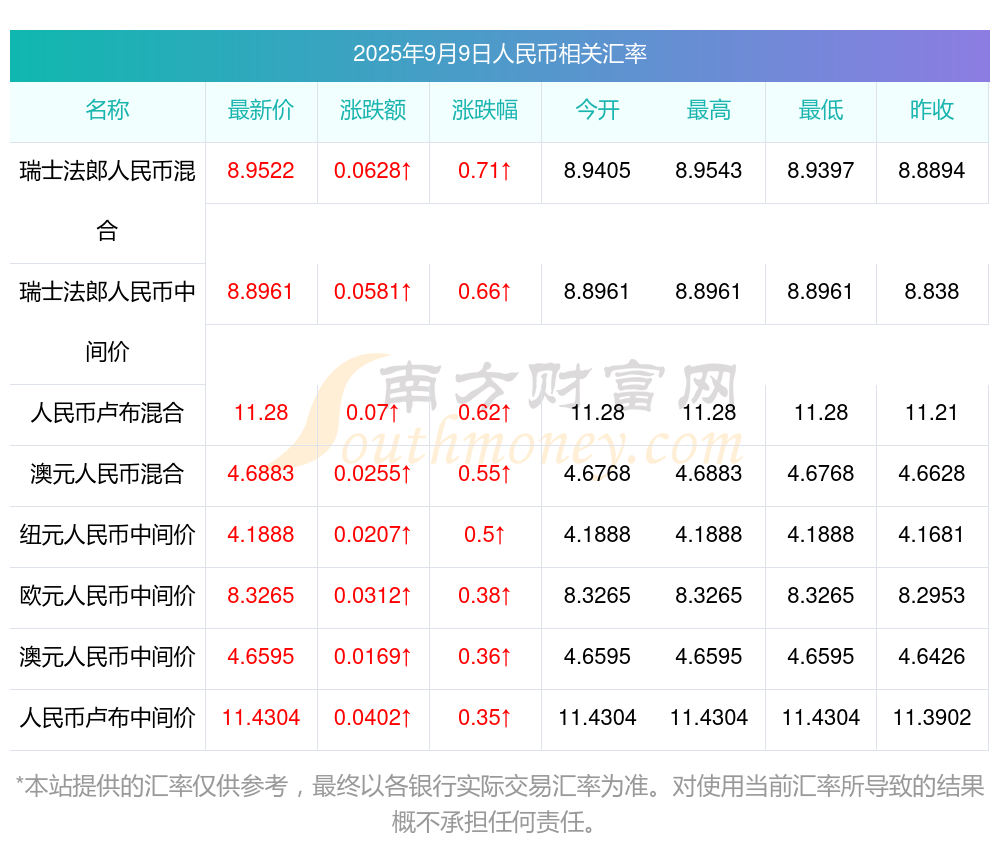Click previous close 11.3902
Screen dimensions: 1000x853
pos(932,718)
